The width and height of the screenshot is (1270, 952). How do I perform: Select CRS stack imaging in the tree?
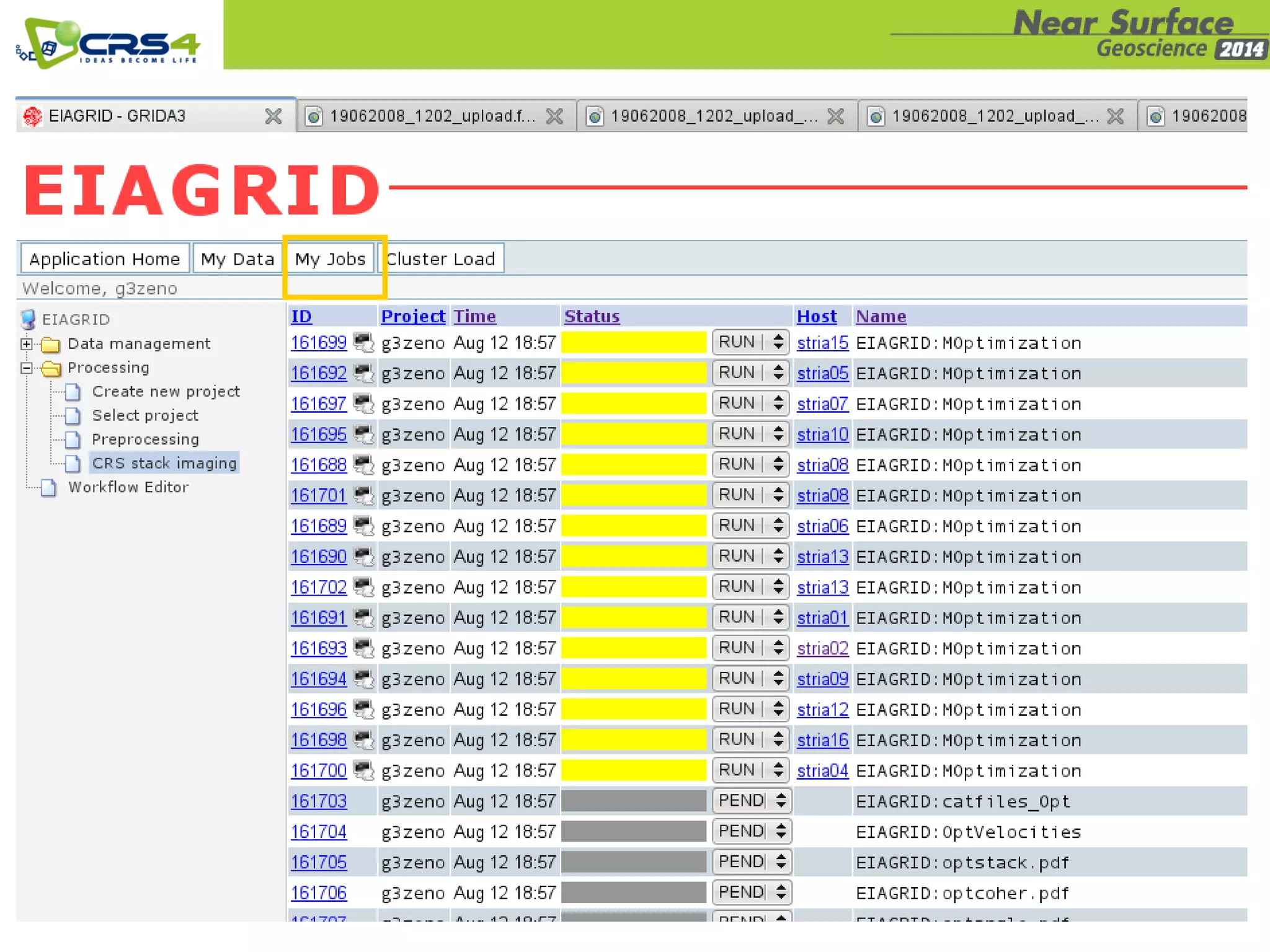(x=164, y=463)
